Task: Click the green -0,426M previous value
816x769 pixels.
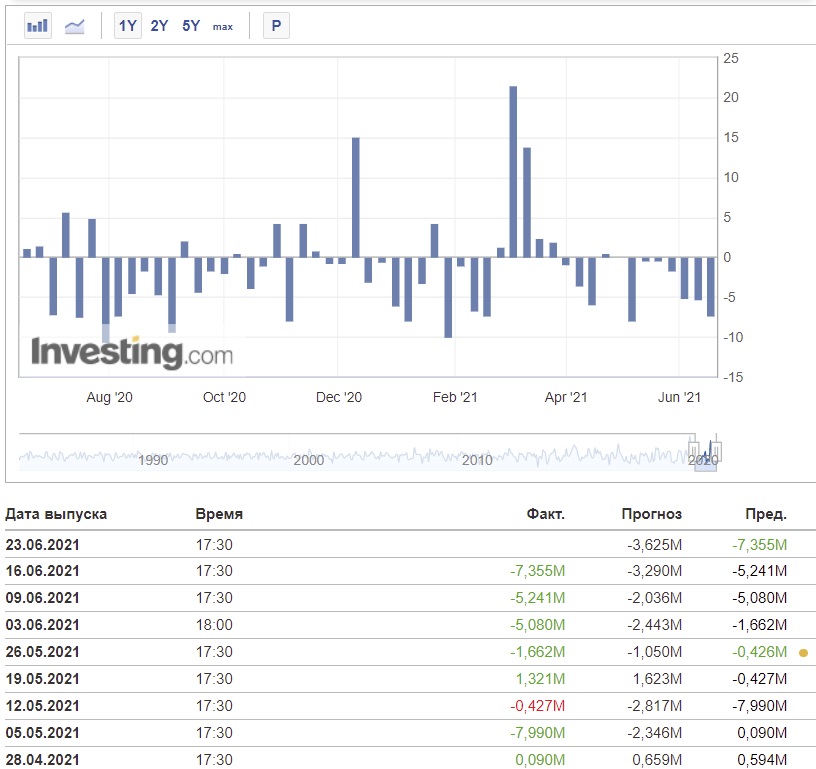Action: coord(759,652)
